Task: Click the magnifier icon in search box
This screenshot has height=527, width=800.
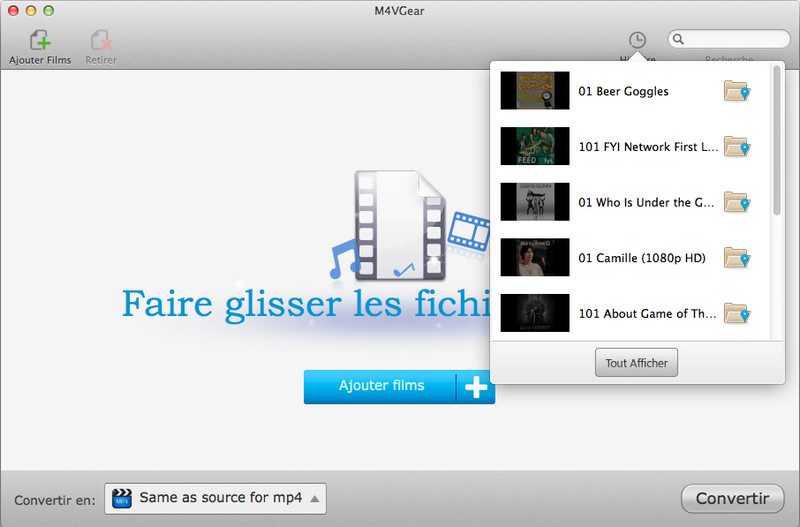Action: click(x=678, y=39)
